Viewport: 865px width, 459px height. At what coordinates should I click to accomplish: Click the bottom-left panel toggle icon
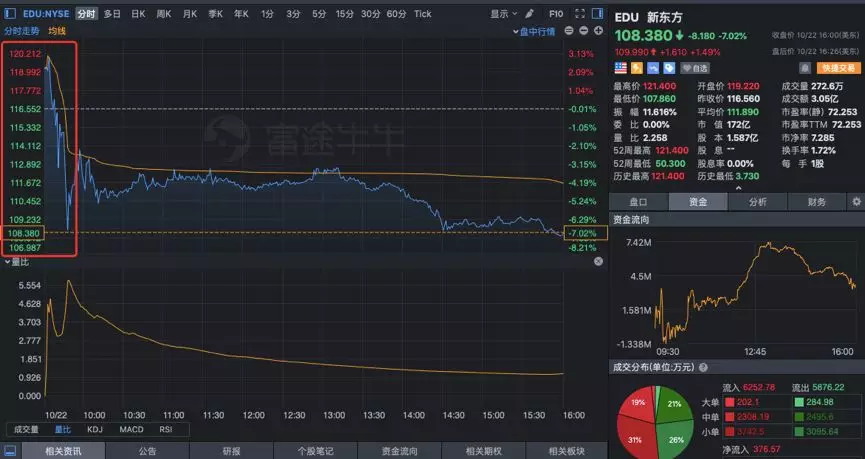[x=10, y=451]
